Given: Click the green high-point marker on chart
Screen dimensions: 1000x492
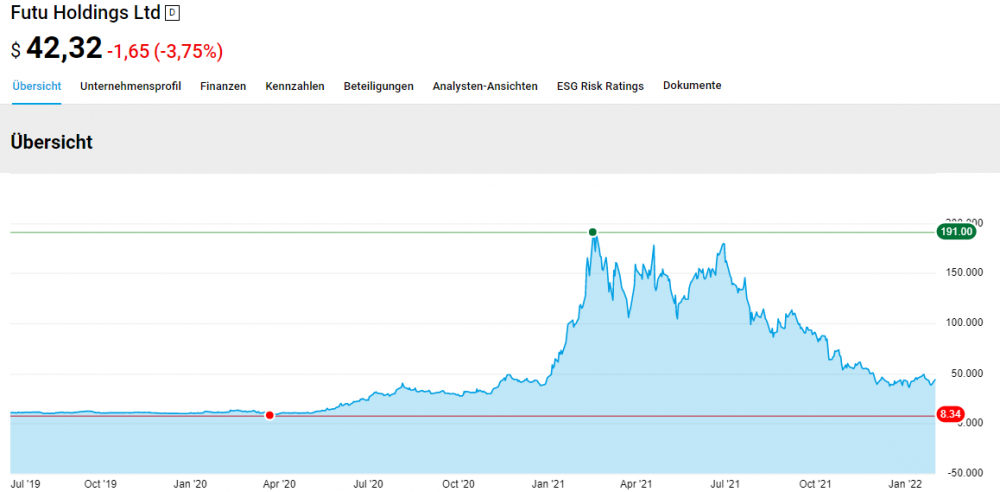Looking at the screenshot, I should tap(592, 232).
